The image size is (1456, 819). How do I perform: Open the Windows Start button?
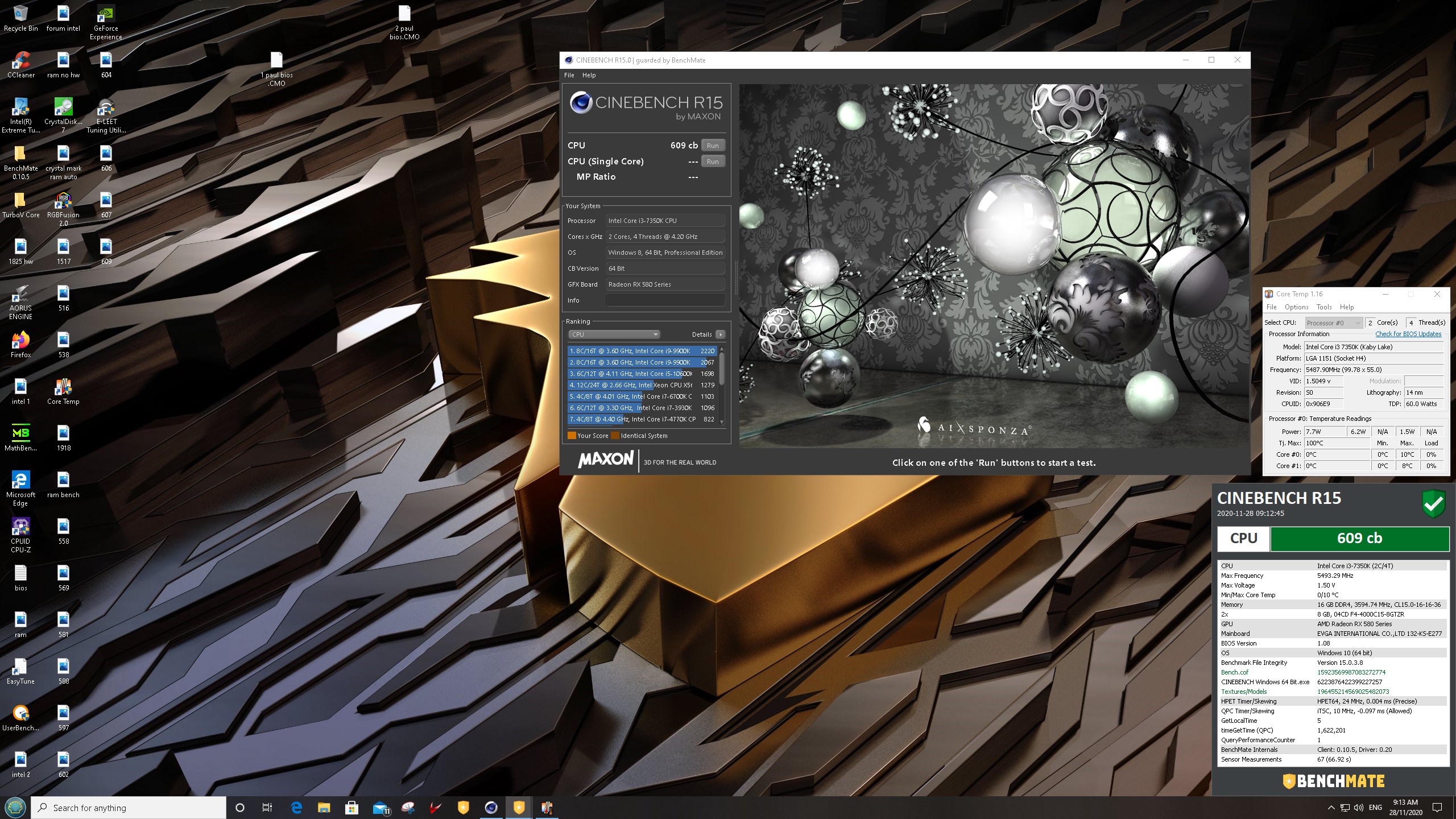coord(15,808)
